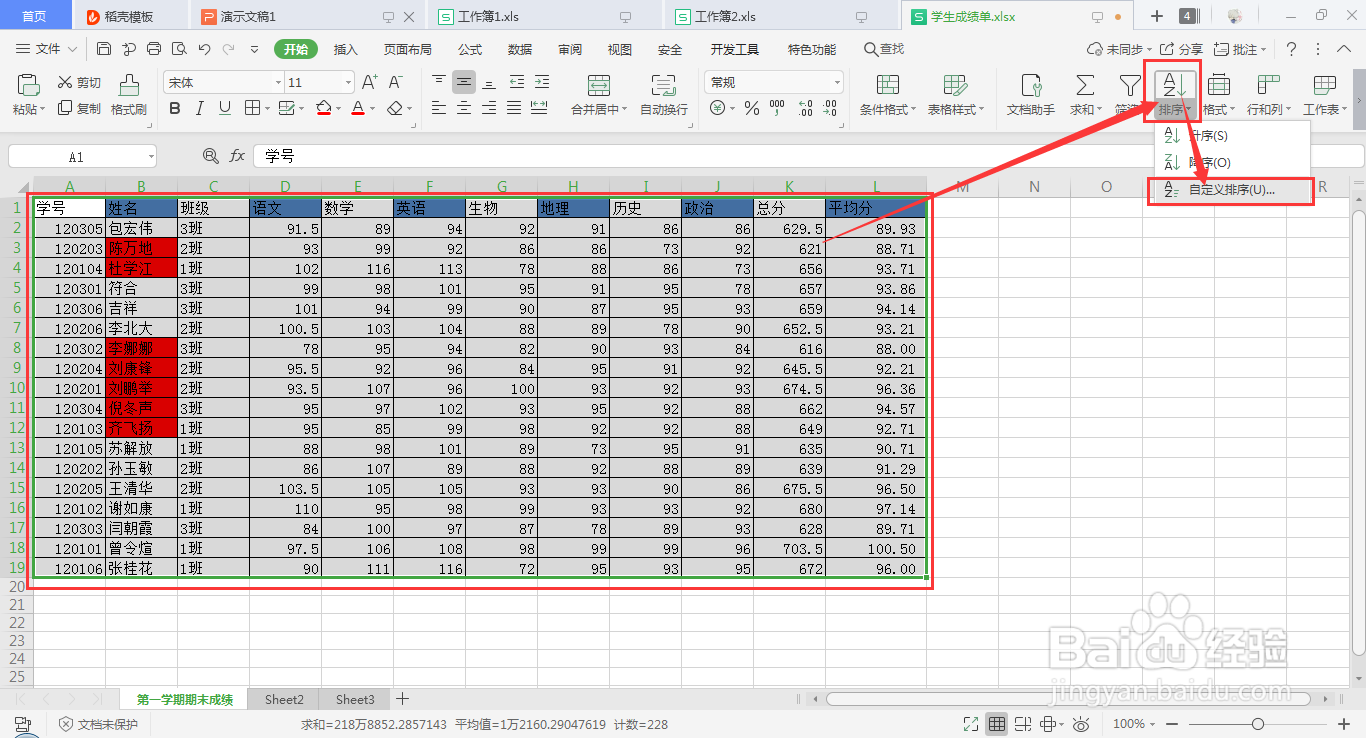This screenshot has width=1366, height=738.
Task: Select the Format Painter (格式刷) tool
Action: (x=129, y=95)
